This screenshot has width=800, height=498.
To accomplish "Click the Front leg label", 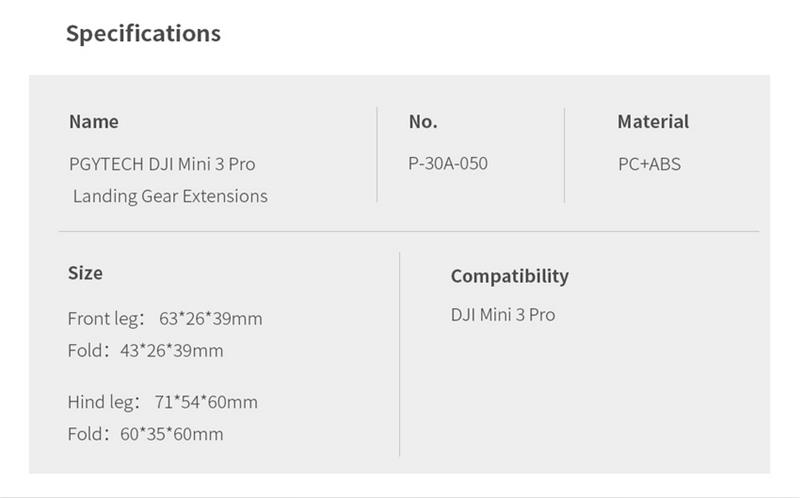I will click(106, 319).
